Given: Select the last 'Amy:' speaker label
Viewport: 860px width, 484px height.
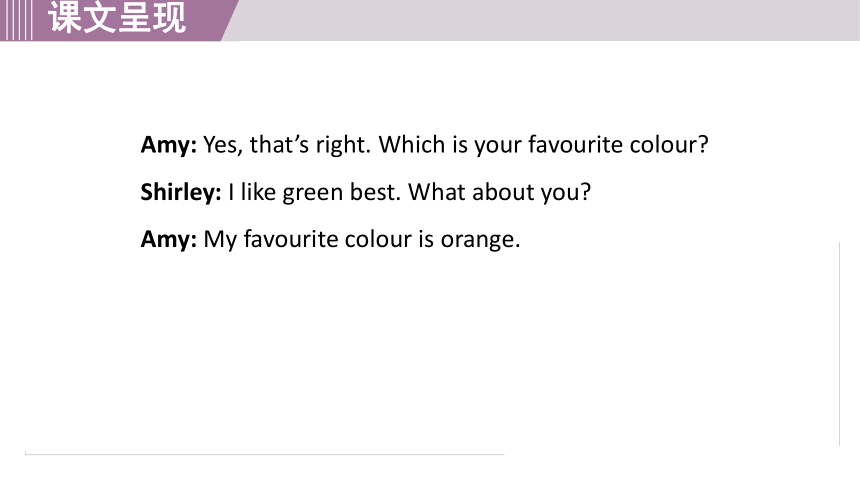Looking at the screenshot, I should 168,240.
